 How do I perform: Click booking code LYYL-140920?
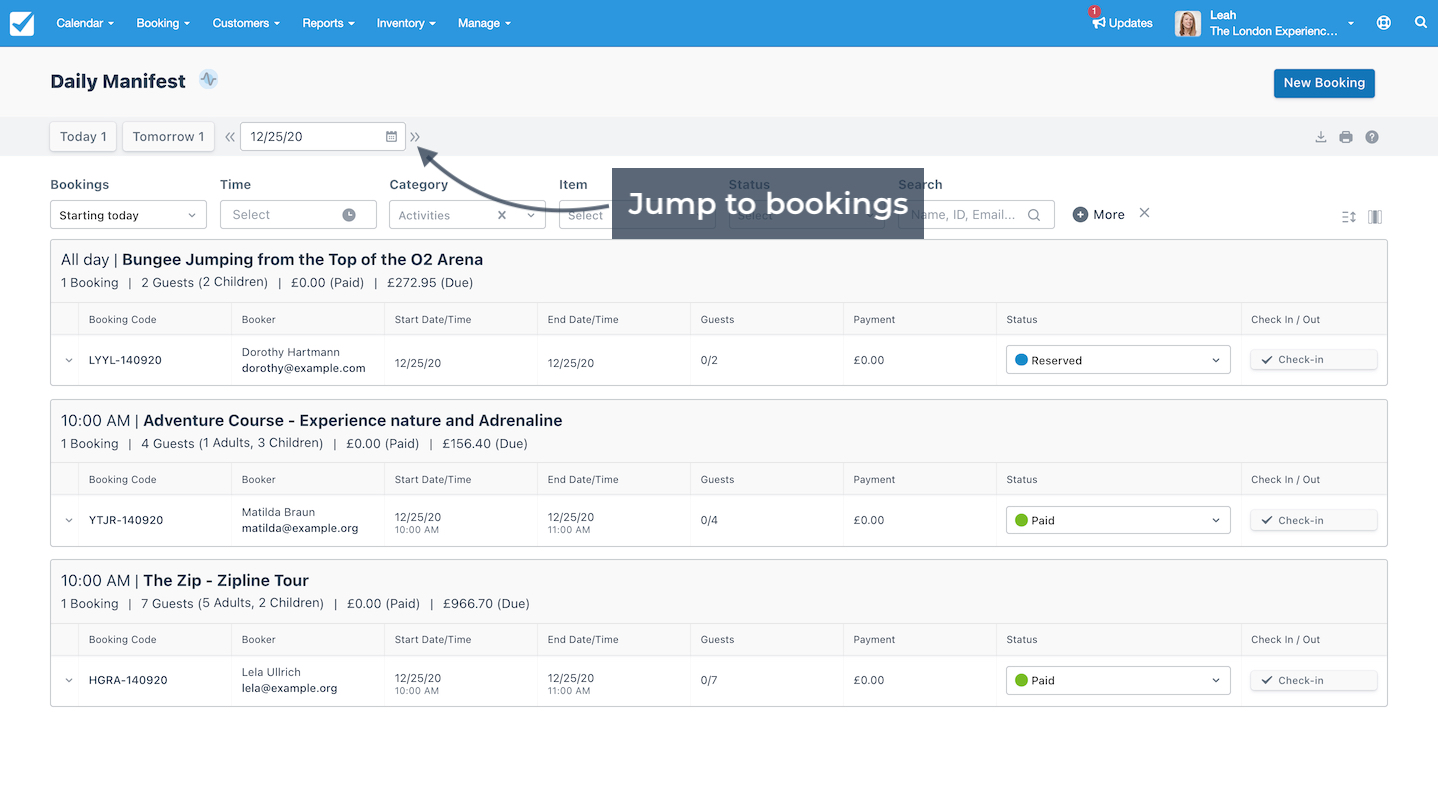(126, 360)
